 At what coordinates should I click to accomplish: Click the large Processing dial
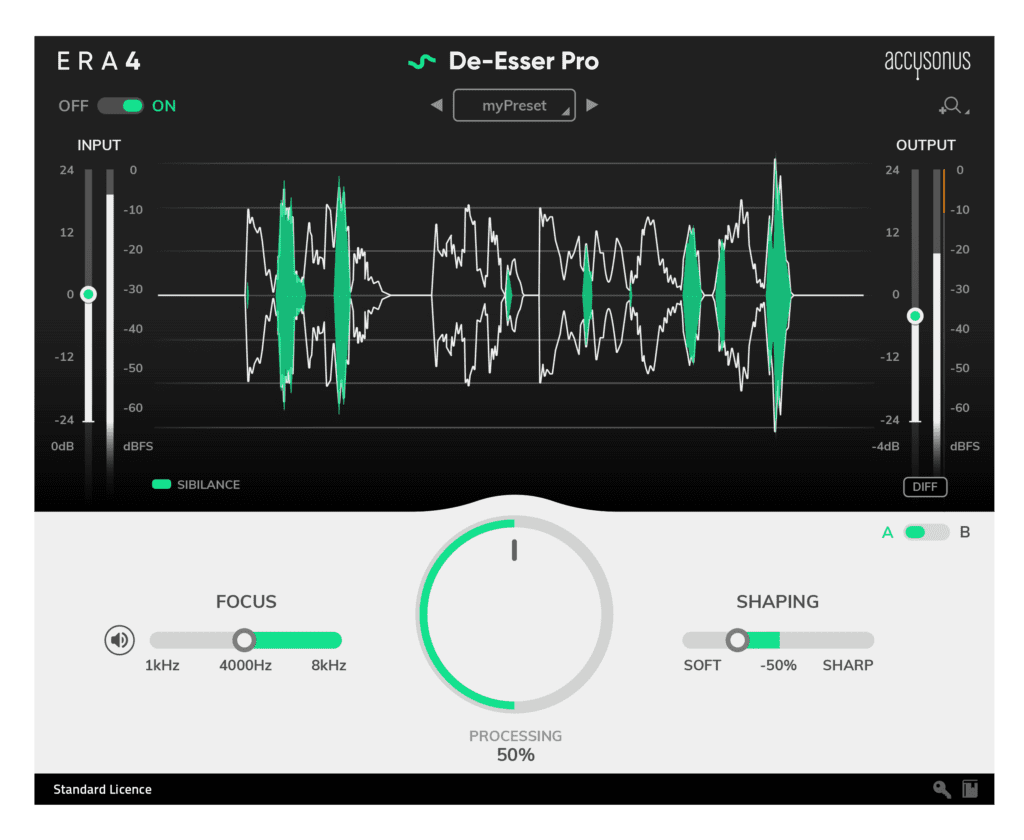click(x=515, y=615)
